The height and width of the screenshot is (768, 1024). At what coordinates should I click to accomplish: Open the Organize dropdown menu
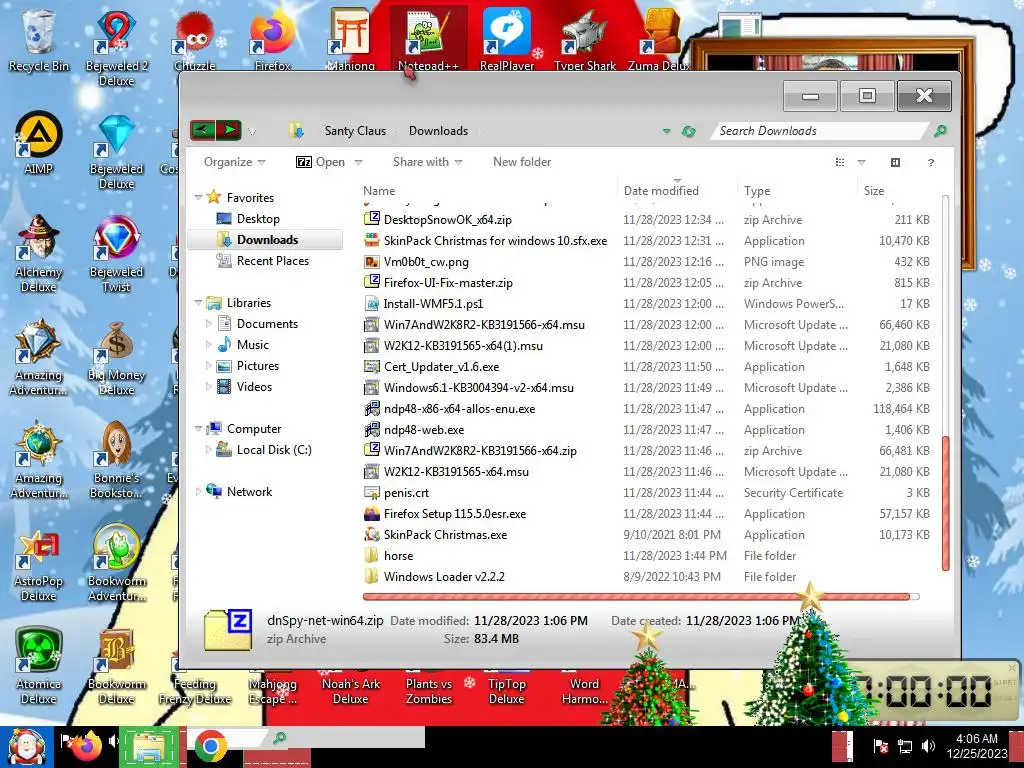(x=234, y=162)
